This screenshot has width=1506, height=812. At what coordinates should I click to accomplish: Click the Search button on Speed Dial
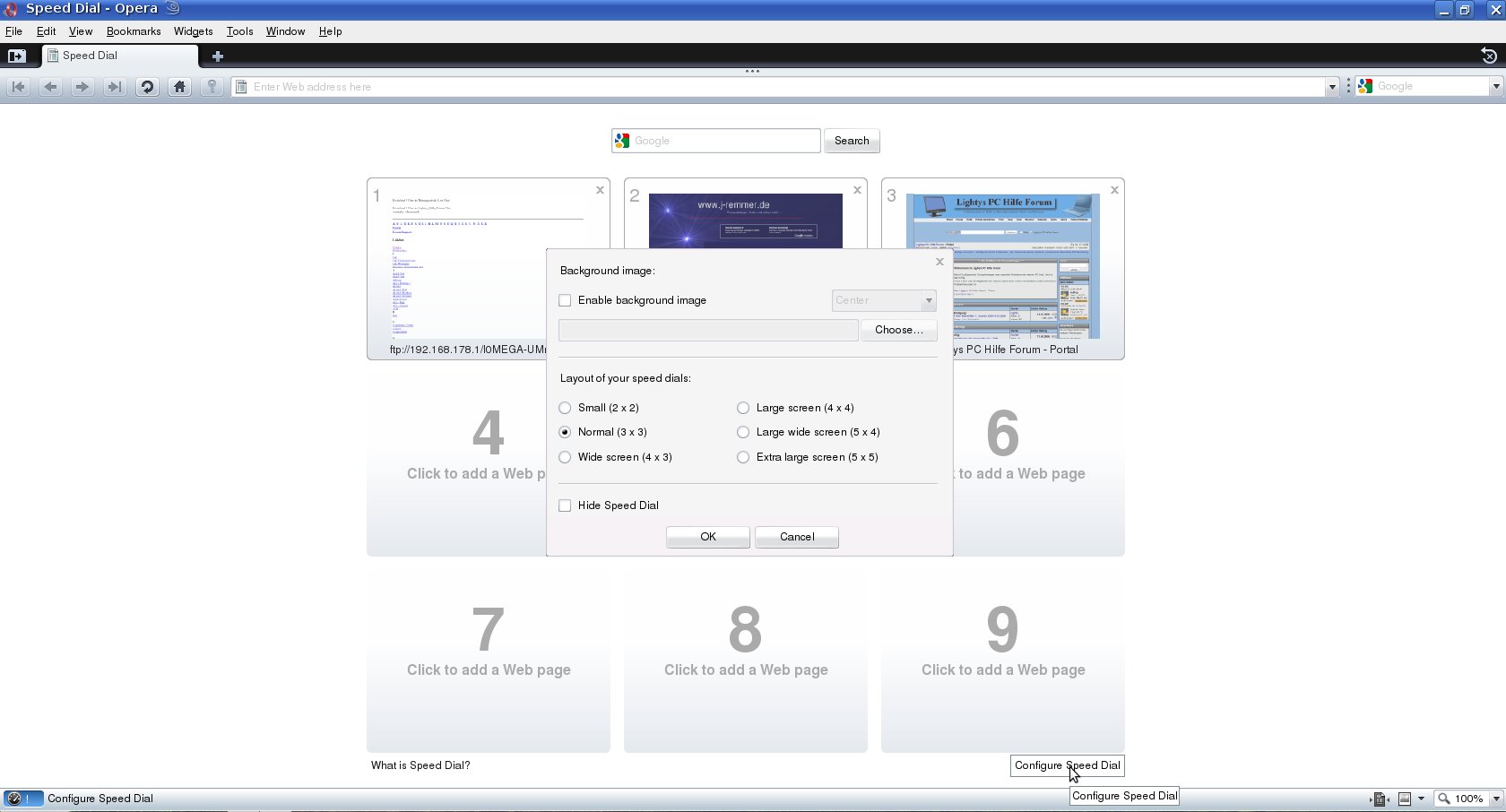click(x=852, y=141)
